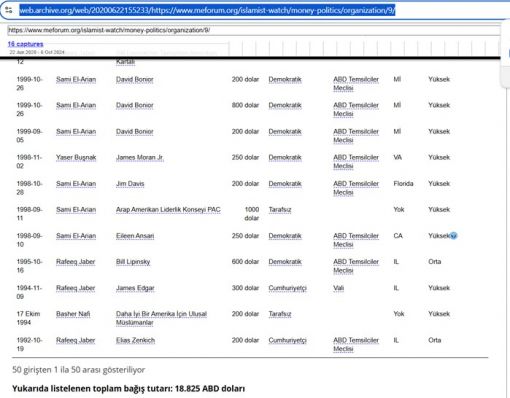This screenshot has height=398, width=510.
Task: Select date 1998-11-02
Action: click(29, 162)
